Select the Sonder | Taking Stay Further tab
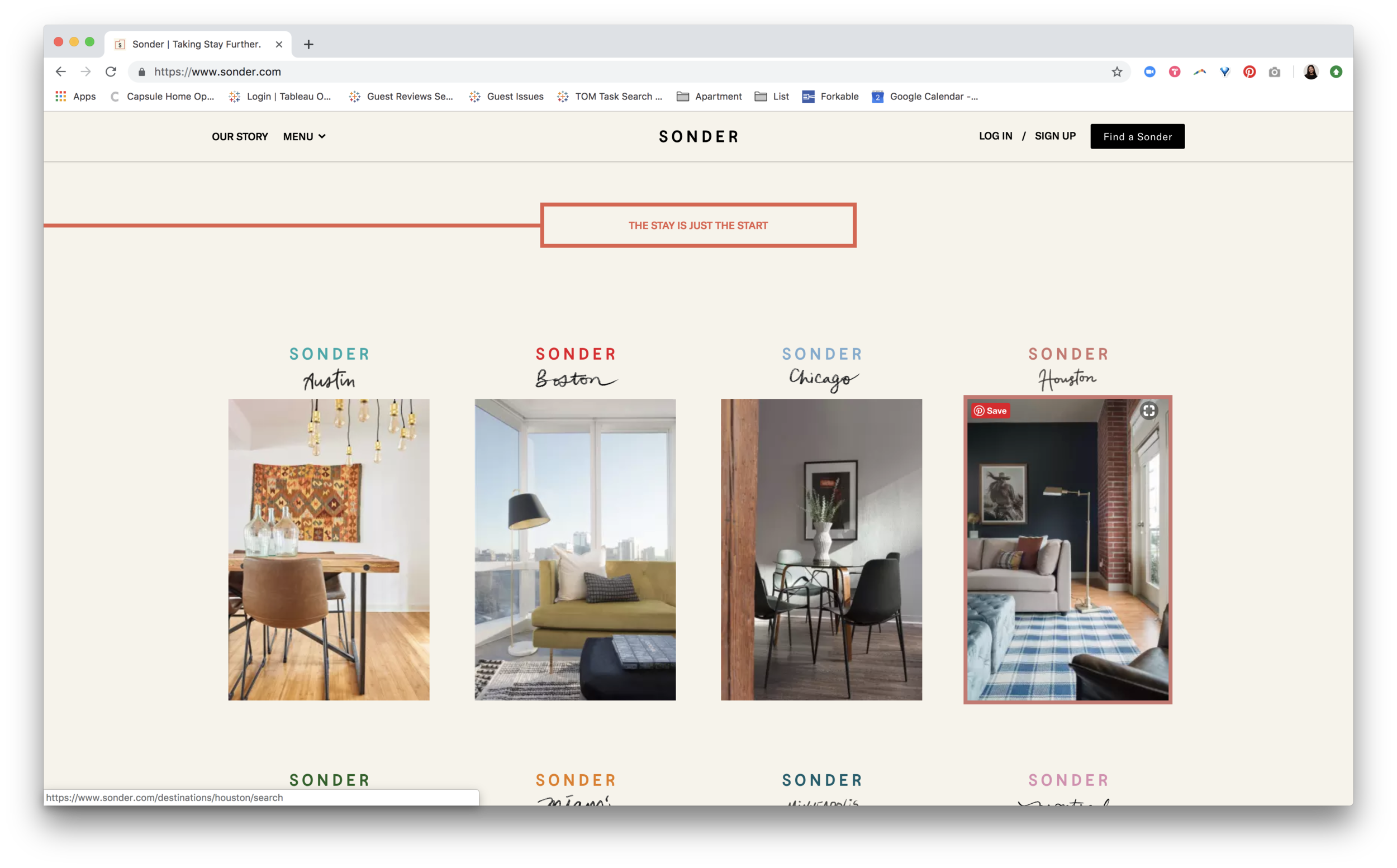This screenshot has height=868, width=1397. tap(197, 44)
